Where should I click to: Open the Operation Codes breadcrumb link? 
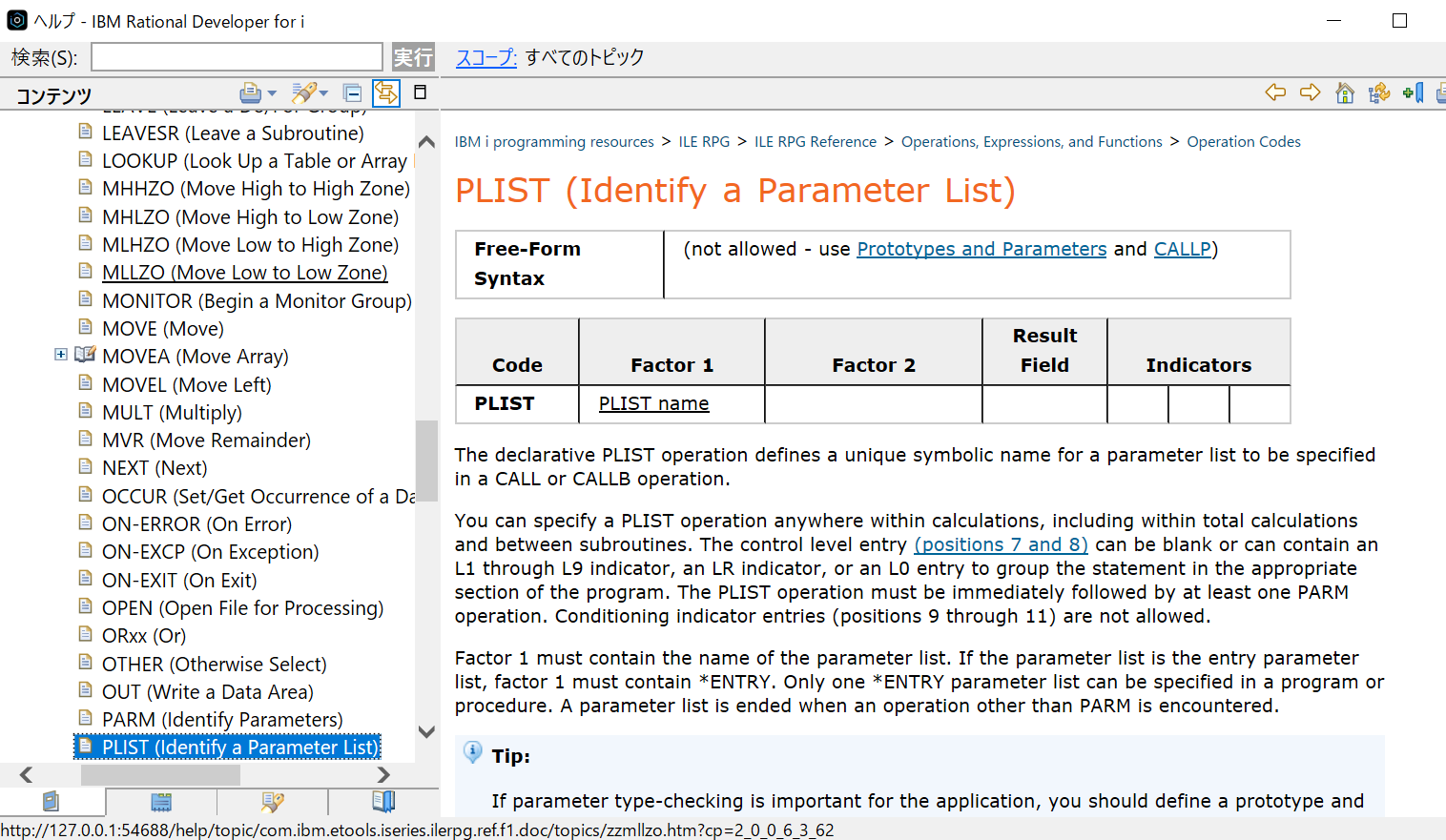tap(1244, 141)
